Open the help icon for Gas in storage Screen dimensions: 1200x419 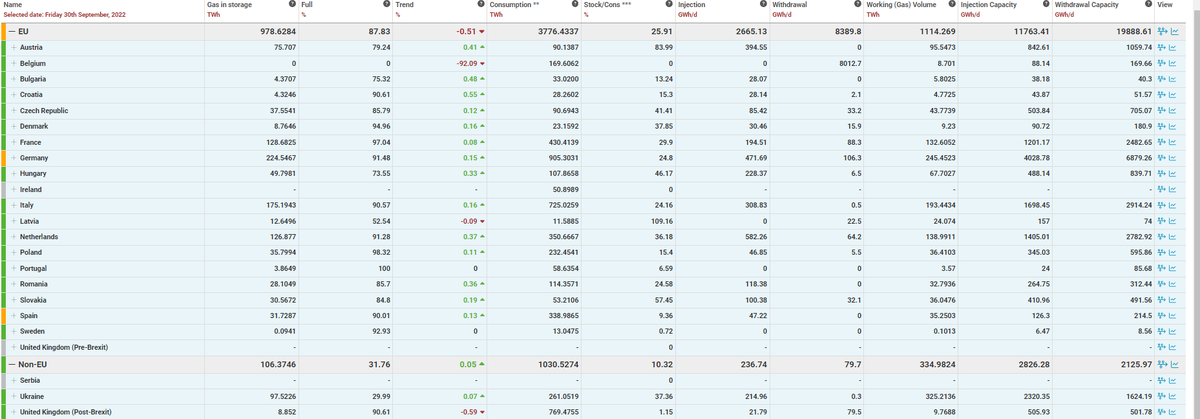click(291, 5)
